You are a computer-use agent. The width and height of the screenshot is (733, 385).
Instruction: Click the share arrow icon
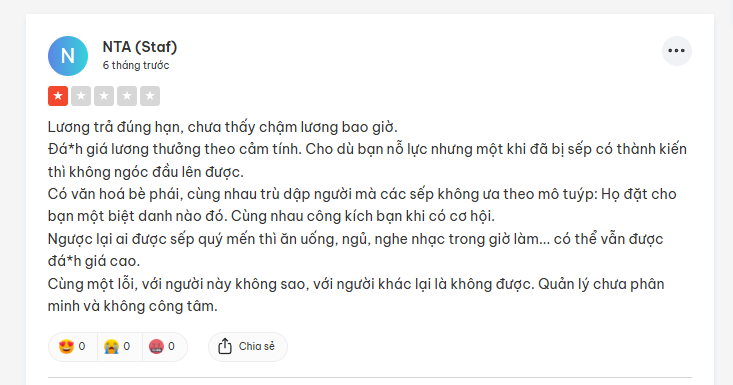225,346
